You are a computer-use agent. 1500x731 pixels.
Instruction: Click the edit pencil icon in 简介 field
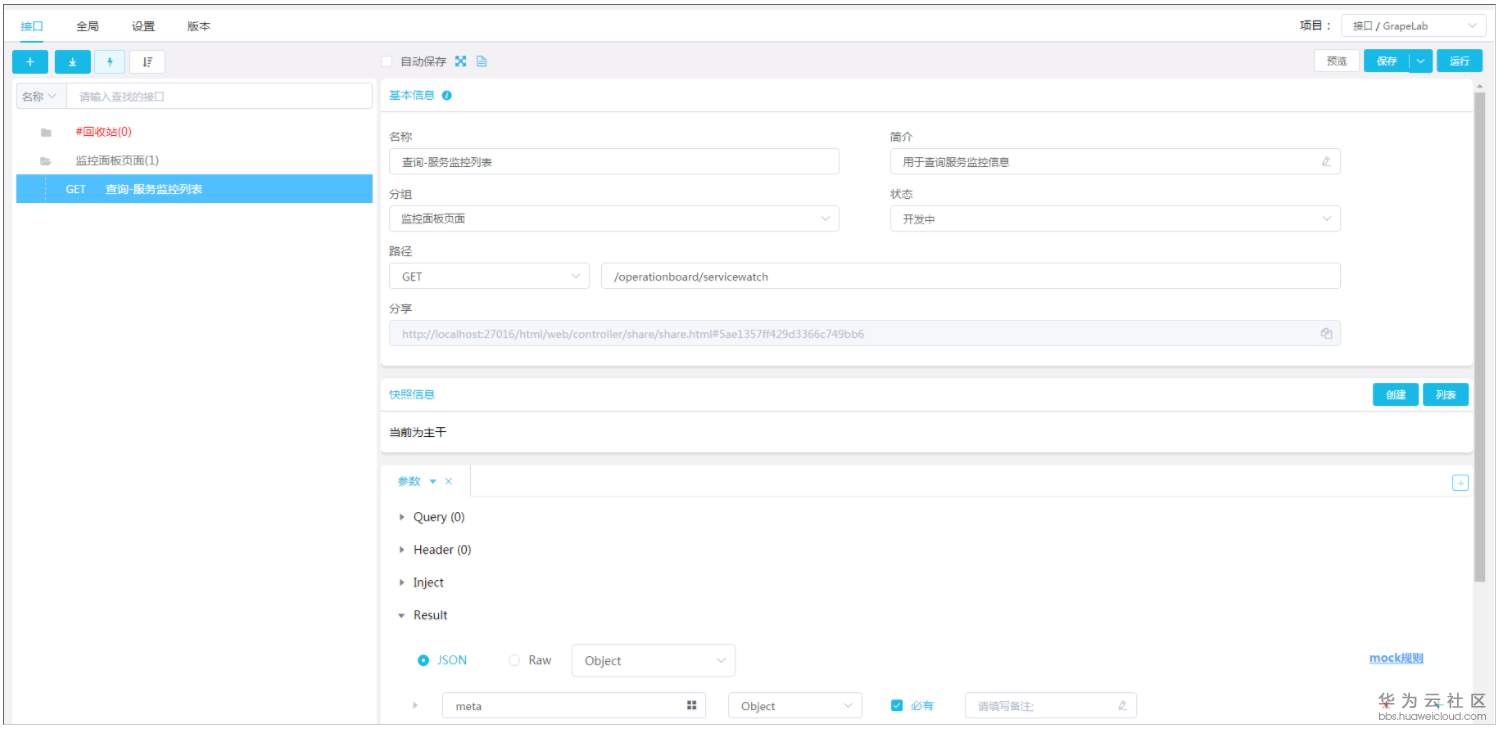tap(1326, 162)
